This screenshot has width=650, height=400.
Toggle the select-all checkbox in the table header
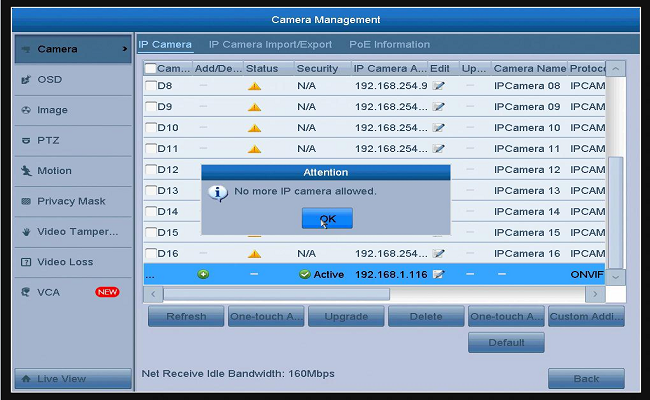pyautogui.click(x=151, y=69)
